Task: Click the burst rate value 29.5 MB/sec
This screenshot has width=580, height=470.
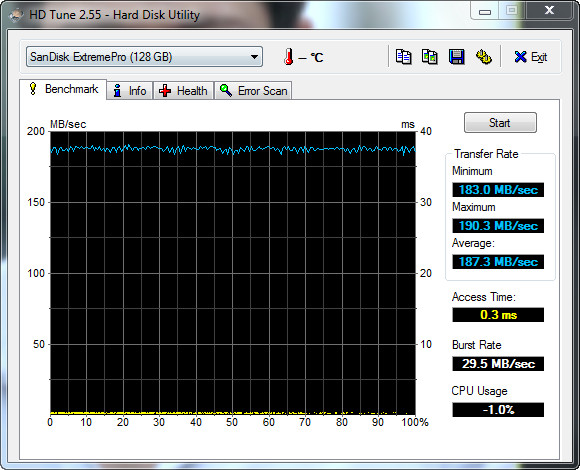Action: click(x=498, y=364)
